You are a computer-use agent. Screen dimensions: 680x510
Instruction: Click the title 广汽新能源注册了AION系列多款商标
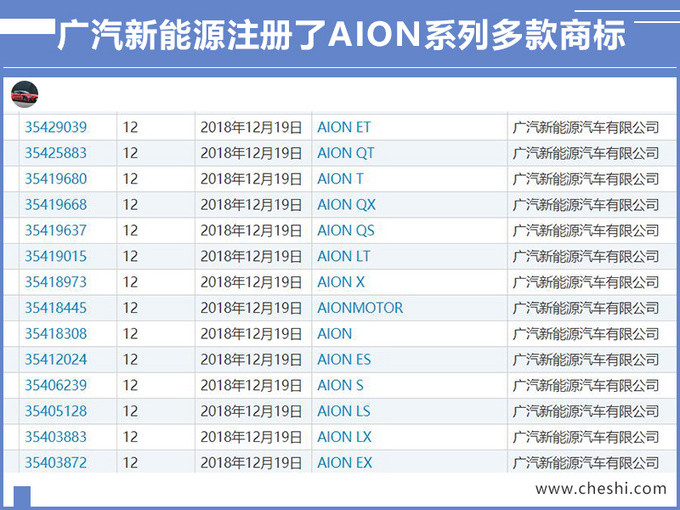coord(342,34)
